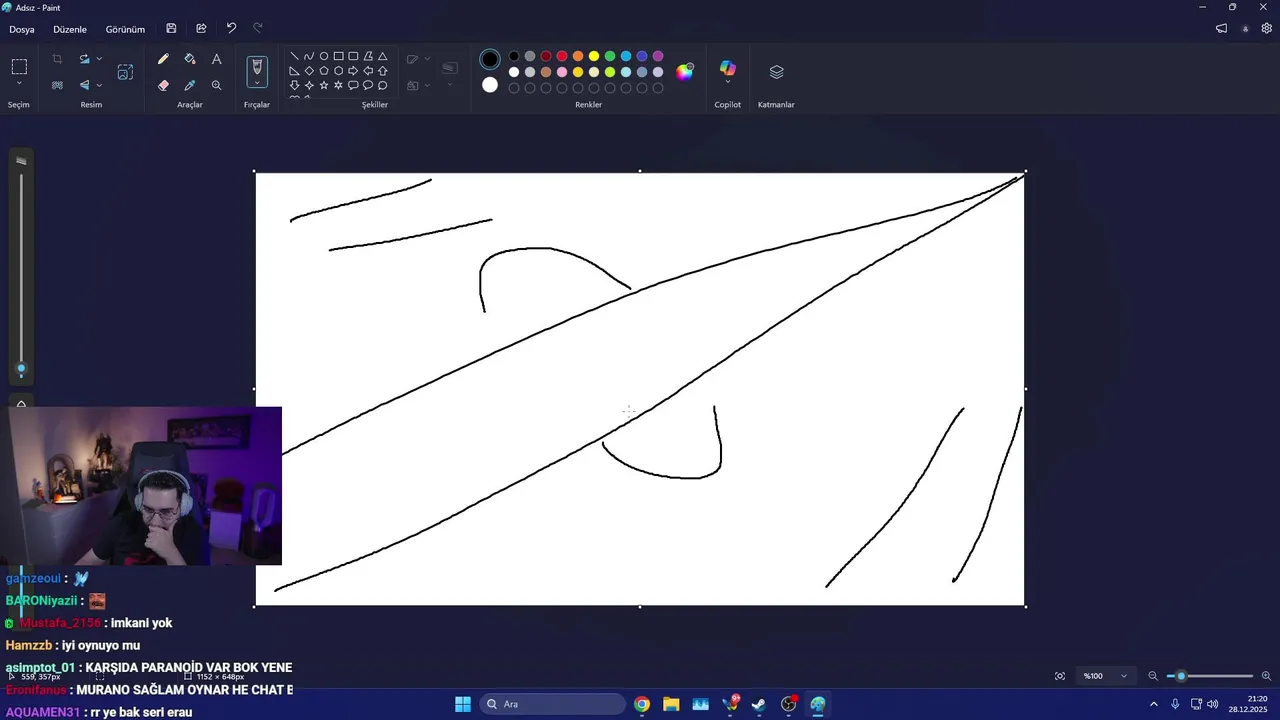Expand the shape fill dropdown
This screenshot has width=1280, height=720.
pyautogui.click(x=428, y=85)
